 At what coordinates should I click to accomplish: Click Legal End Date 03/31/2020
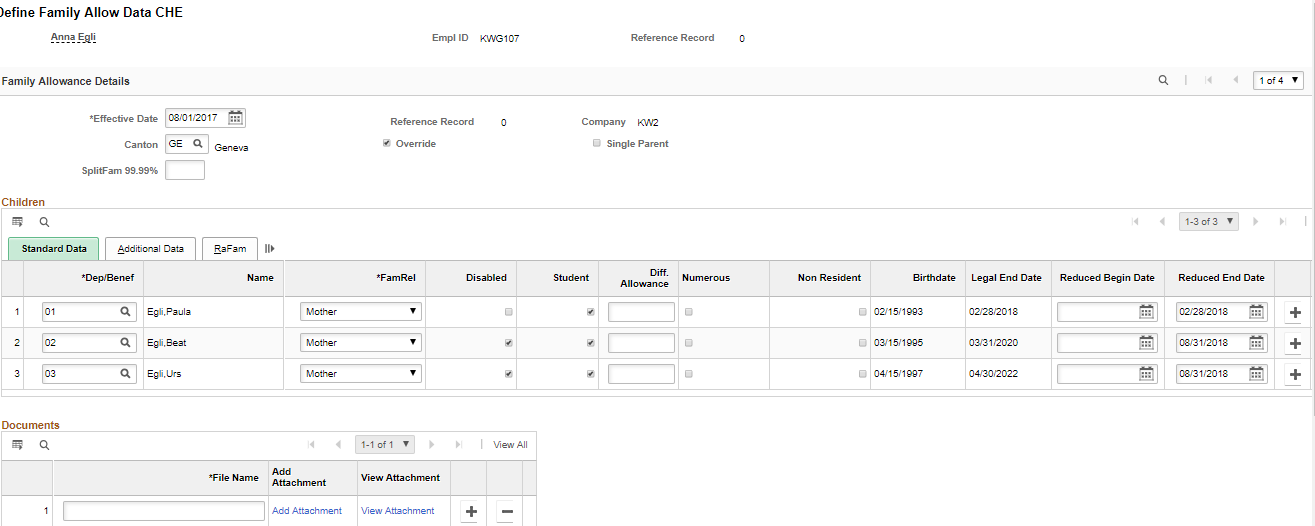click(x=992, y=343)
